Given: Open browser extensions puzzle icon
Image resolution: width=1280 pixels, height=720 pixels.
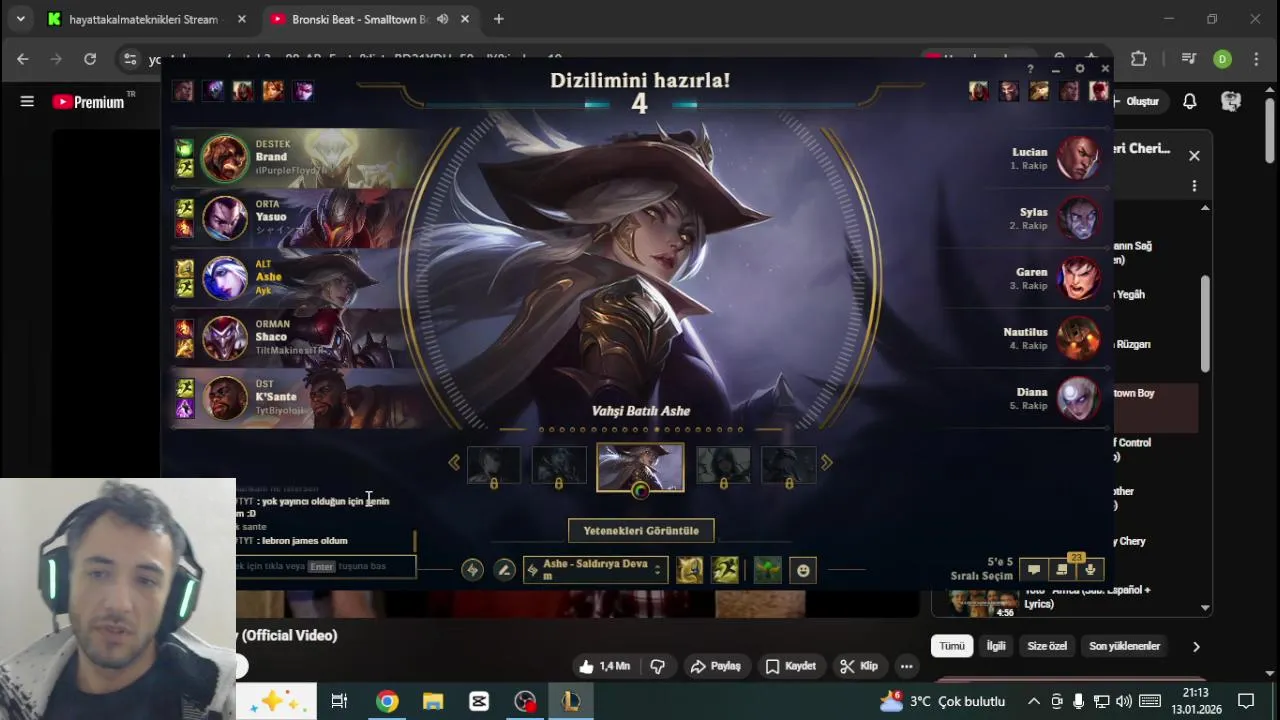Looking at the screenshot, I should click(x=1138, y=59).
